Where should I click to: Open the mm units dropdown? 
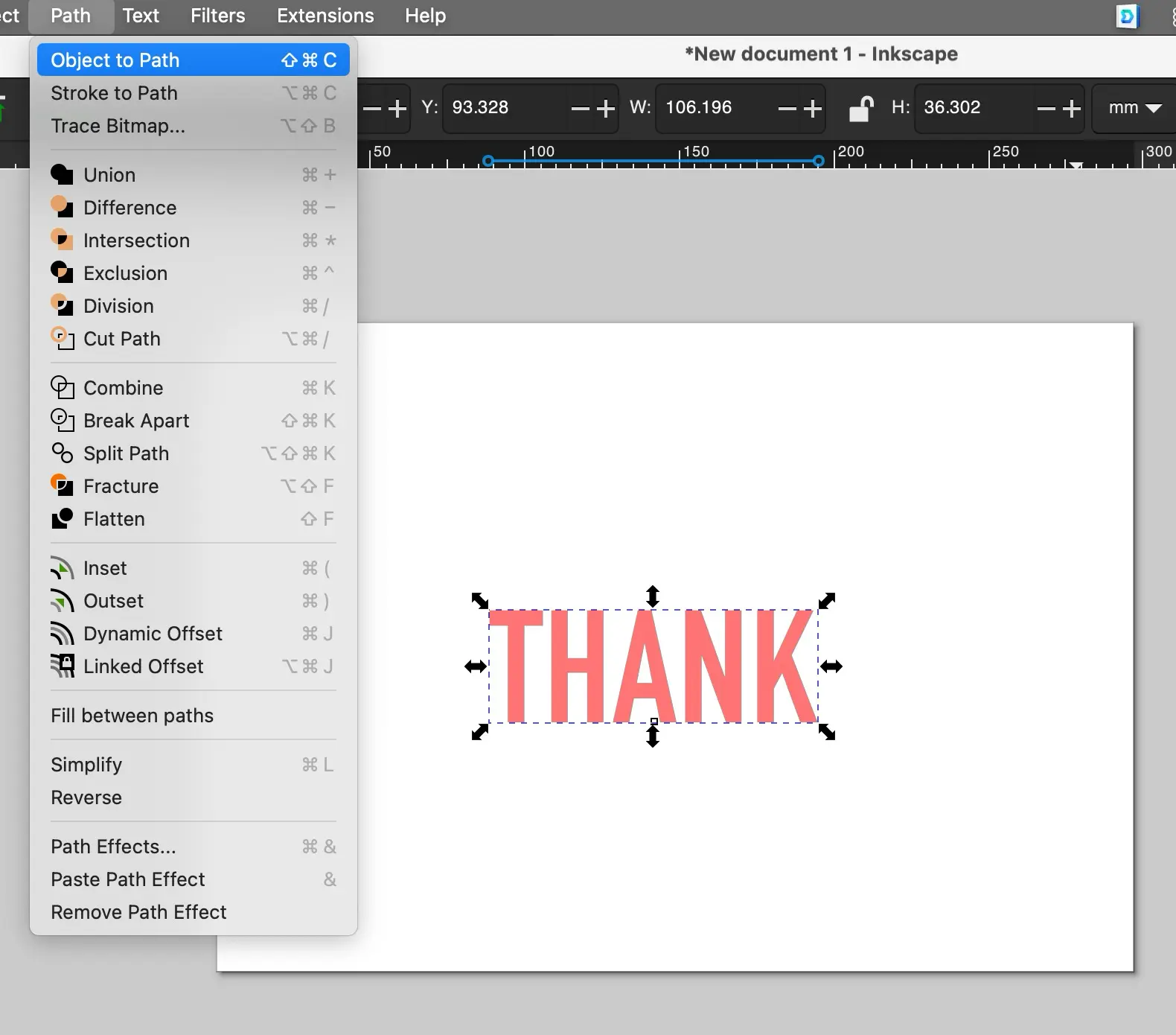coord(1134,109)
